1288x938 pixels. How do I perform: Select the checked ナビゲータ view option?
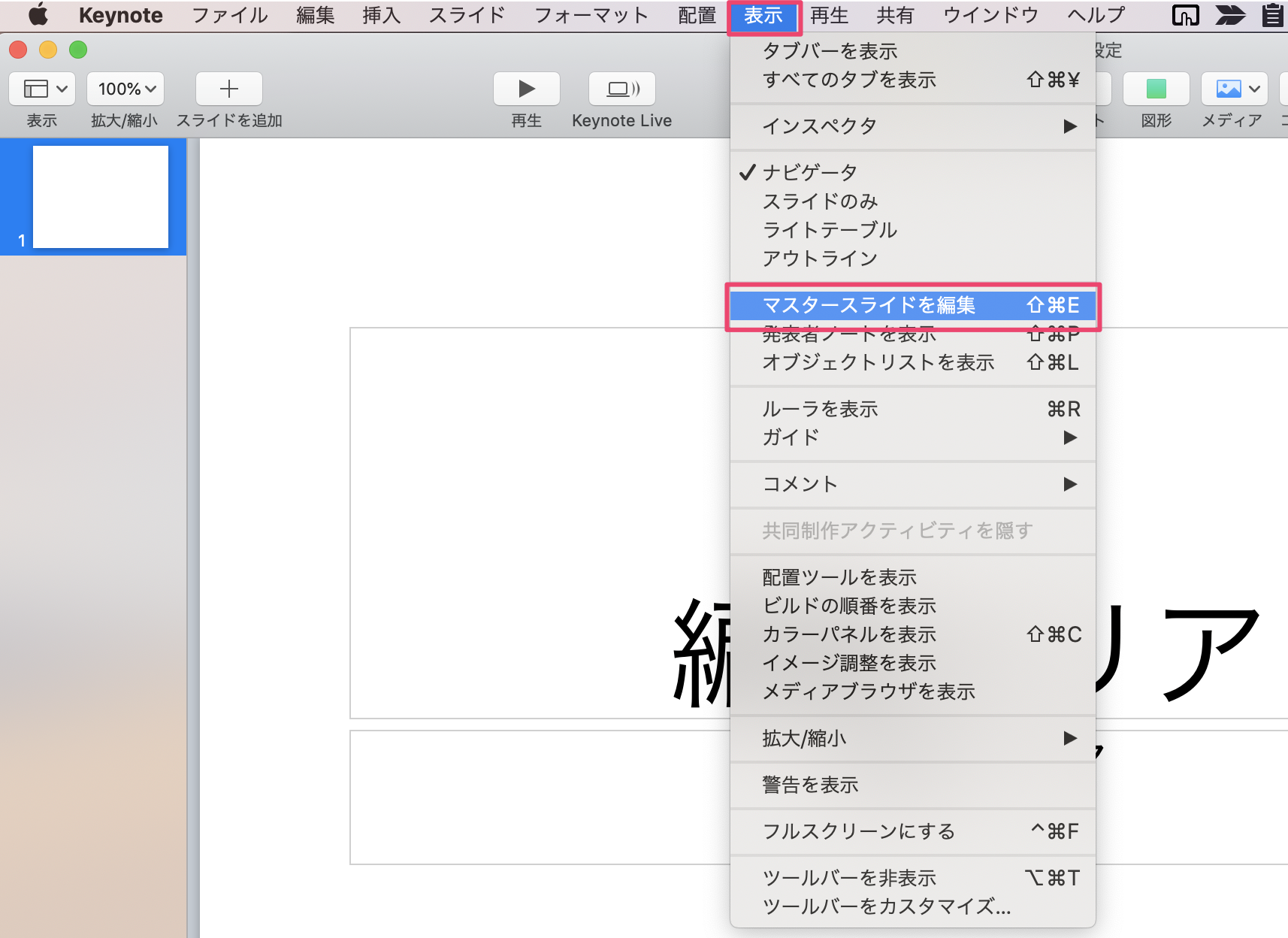click(x=810, y=173)
